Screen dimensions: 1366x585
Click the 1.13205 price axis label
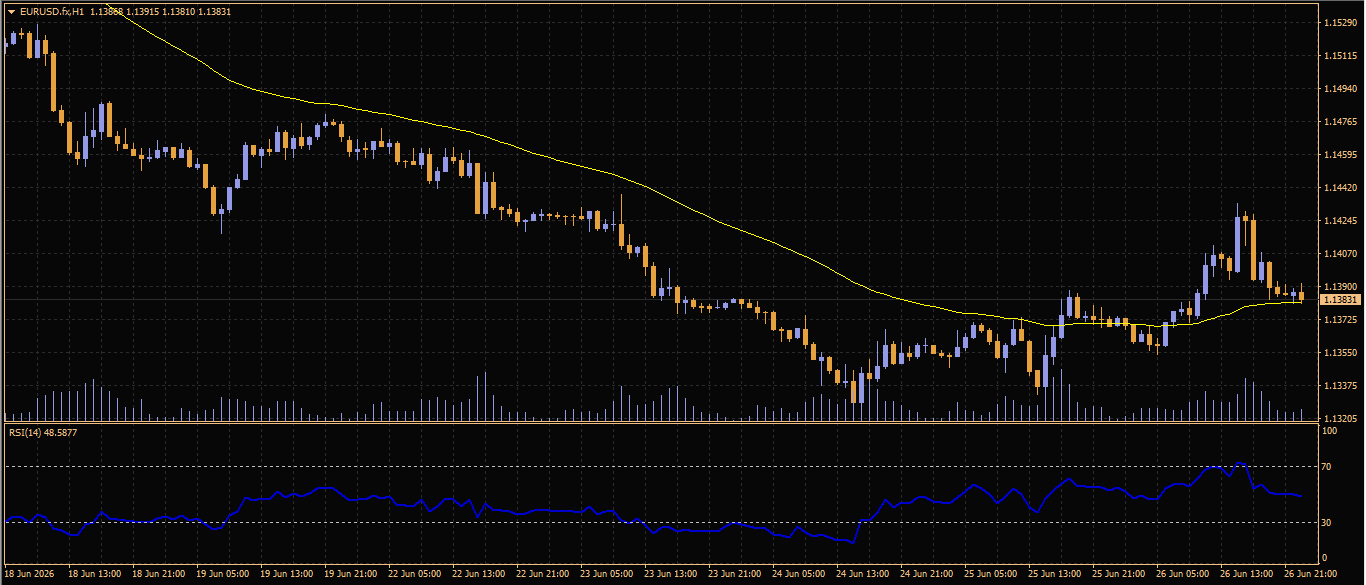[x=1339, y=418]
